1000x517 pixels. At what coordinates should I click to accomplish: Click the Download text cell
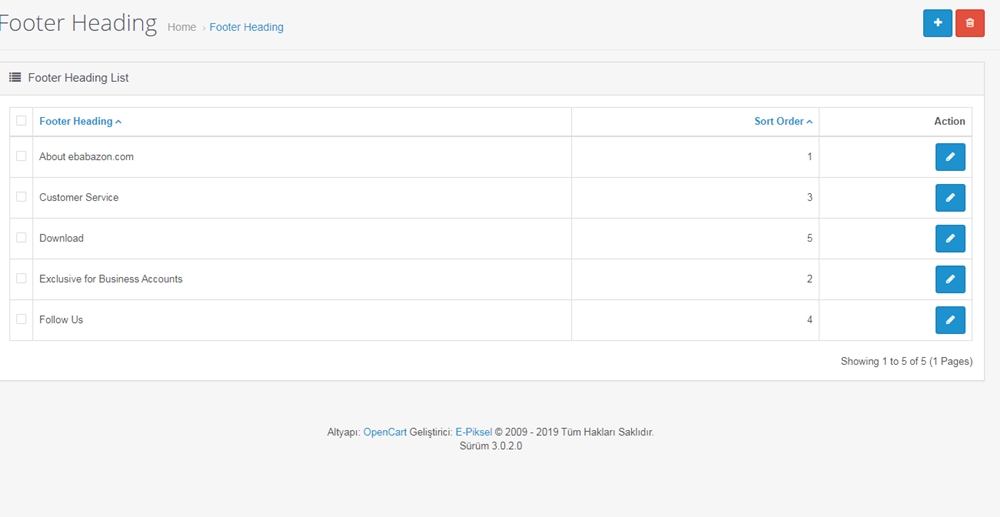61,238
